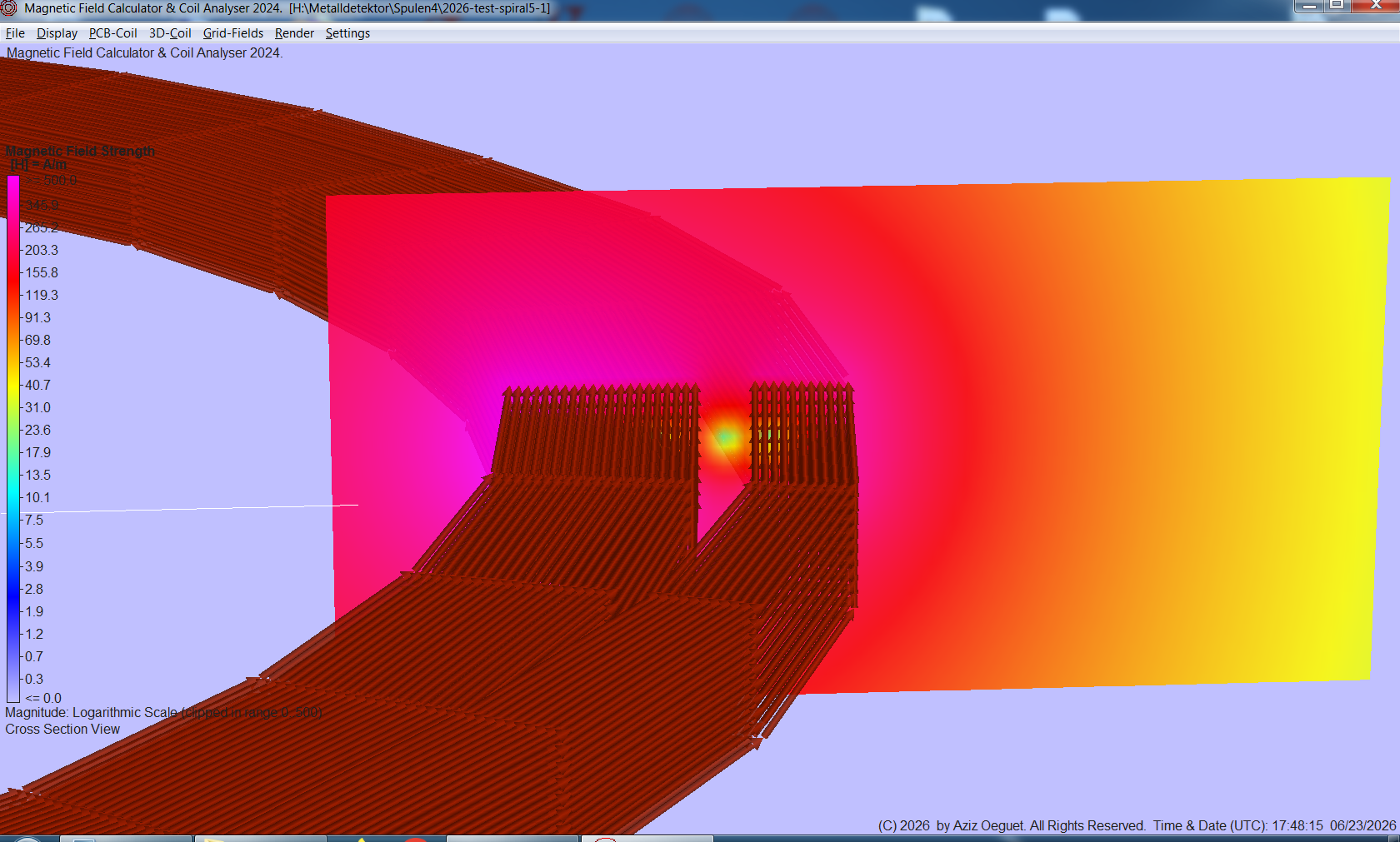Click the 'Magnetic Field Strength' legend title
This screenshot has height=842, width=1400.
click(x=80, y=152)
